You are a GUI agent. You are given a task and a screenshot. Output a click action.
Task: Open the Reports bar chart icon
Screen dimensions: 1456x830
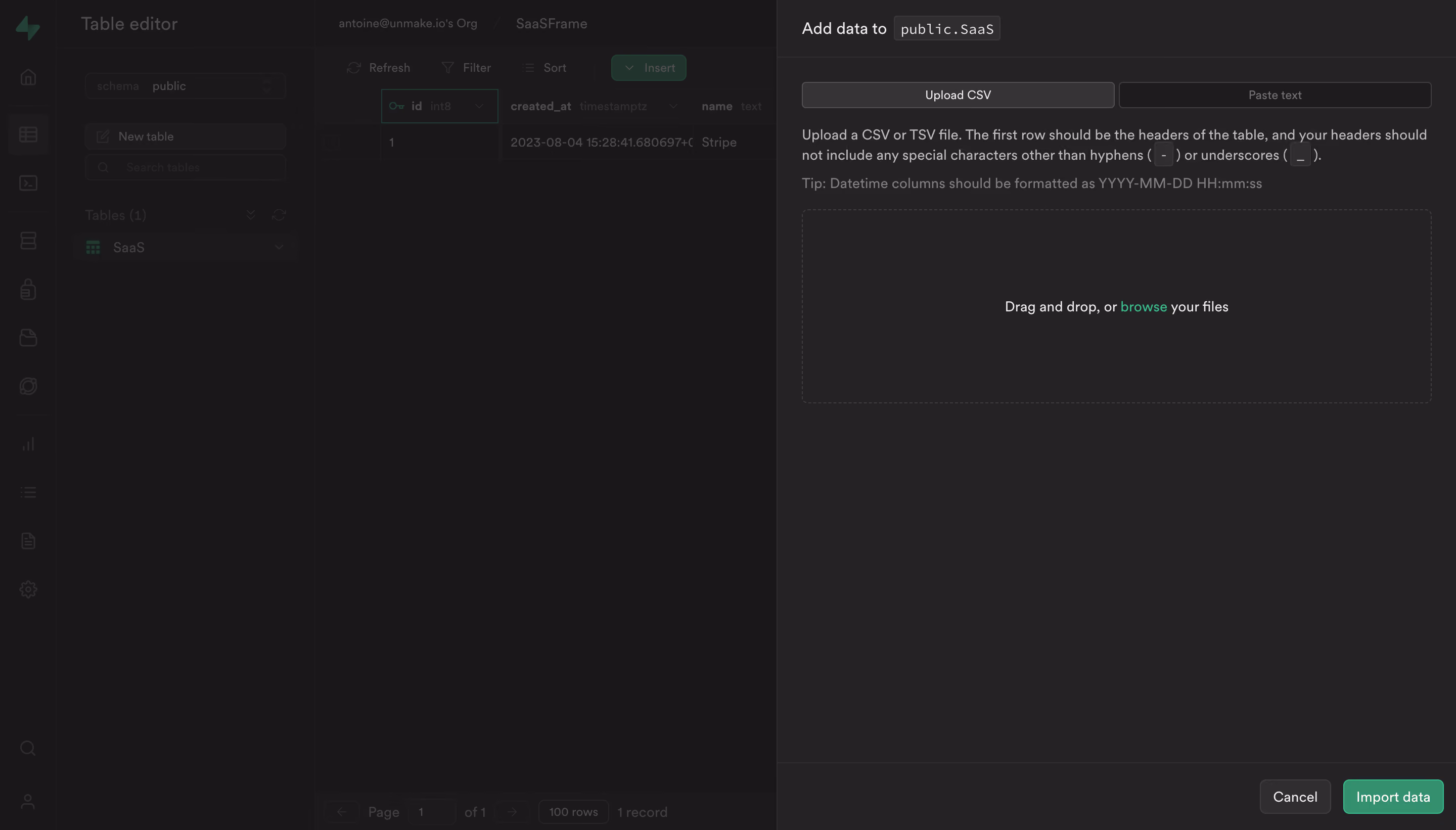tap(28, 444)
